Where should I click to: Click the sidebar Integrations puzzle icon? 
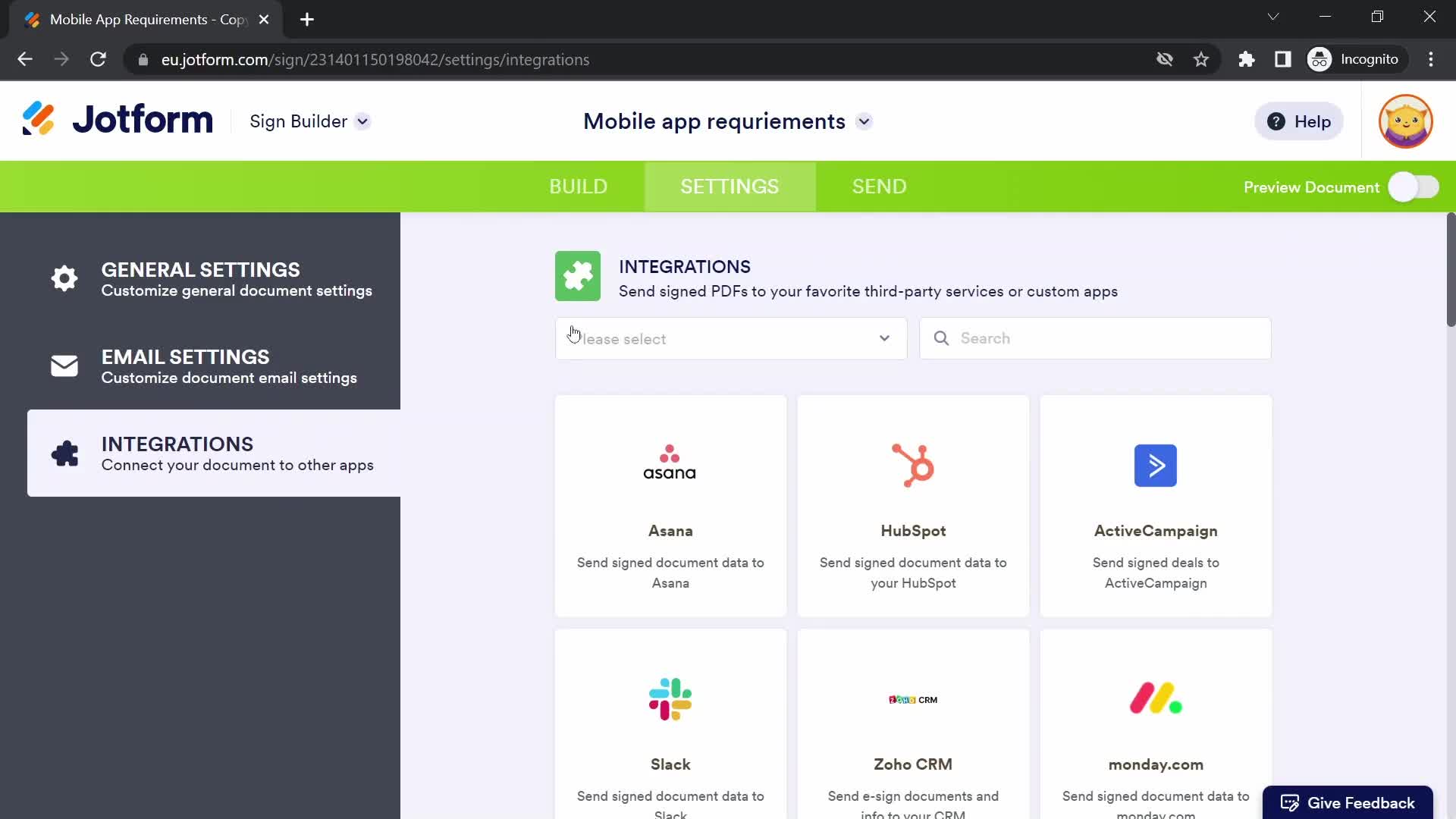[64, 453]
